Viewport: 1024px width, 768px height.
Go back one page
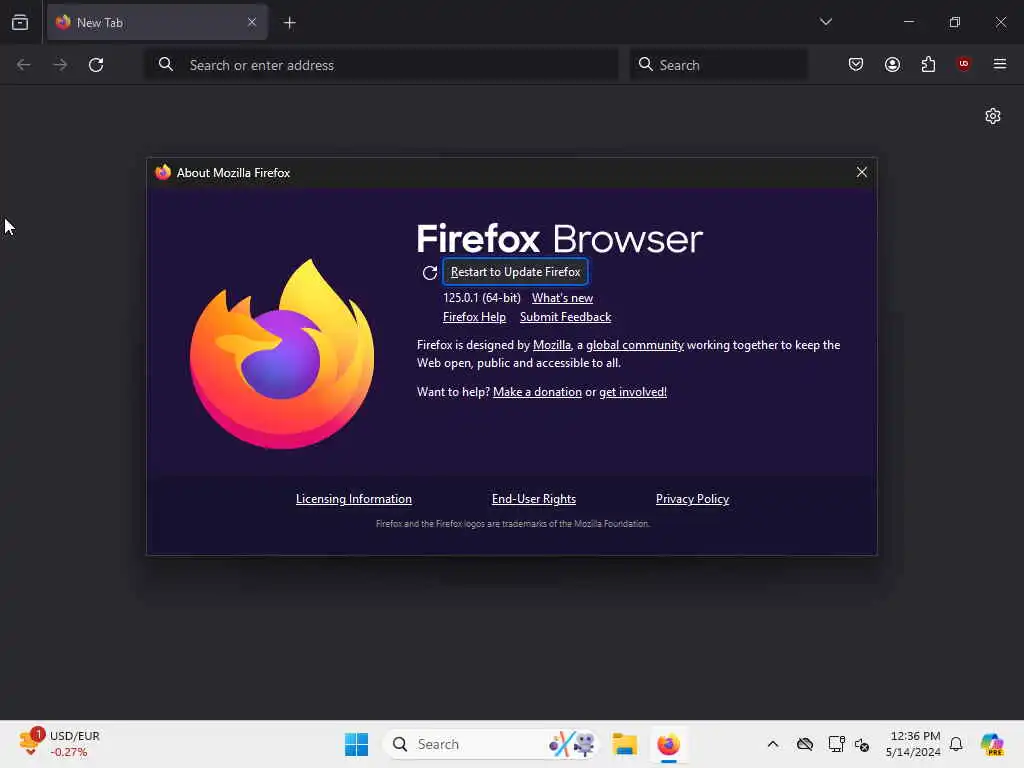pyautogui.click(x=24, y=65)
